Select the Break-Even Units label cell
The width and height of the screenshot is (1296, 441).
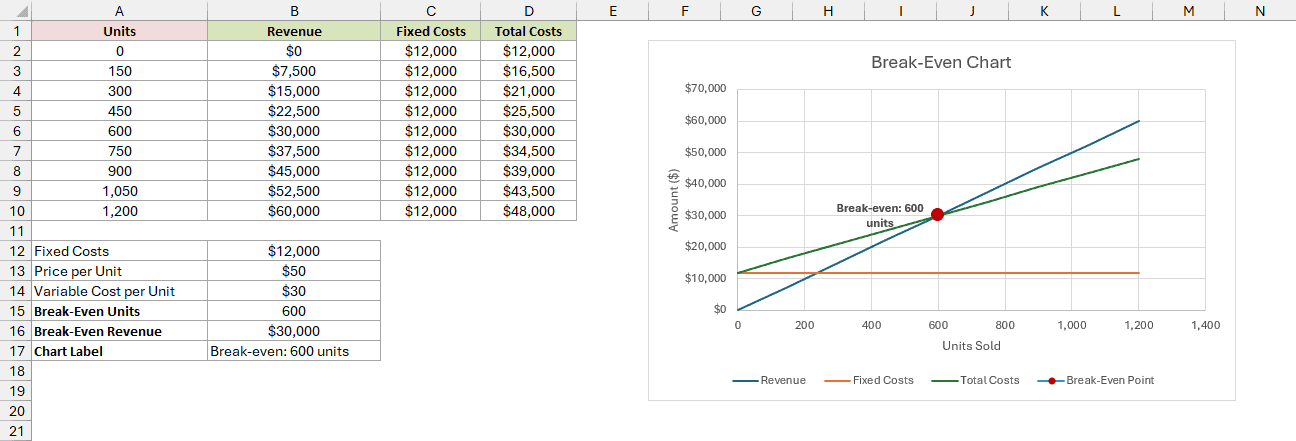pos(120,311)
